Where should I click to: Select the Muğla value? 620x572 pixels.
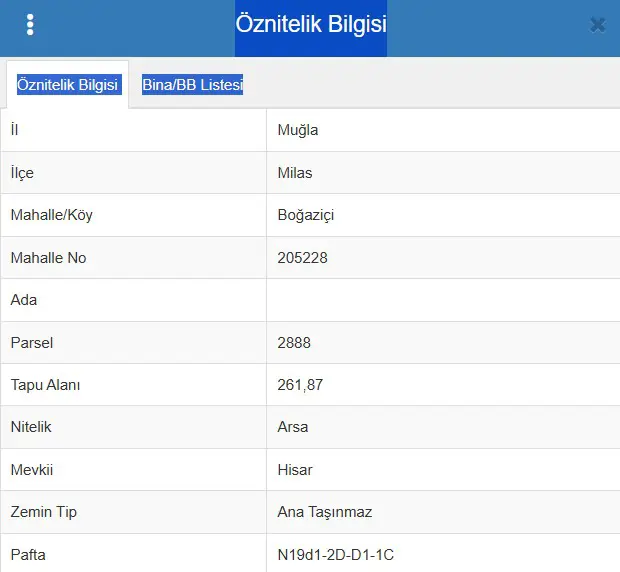tap(298, 130)
